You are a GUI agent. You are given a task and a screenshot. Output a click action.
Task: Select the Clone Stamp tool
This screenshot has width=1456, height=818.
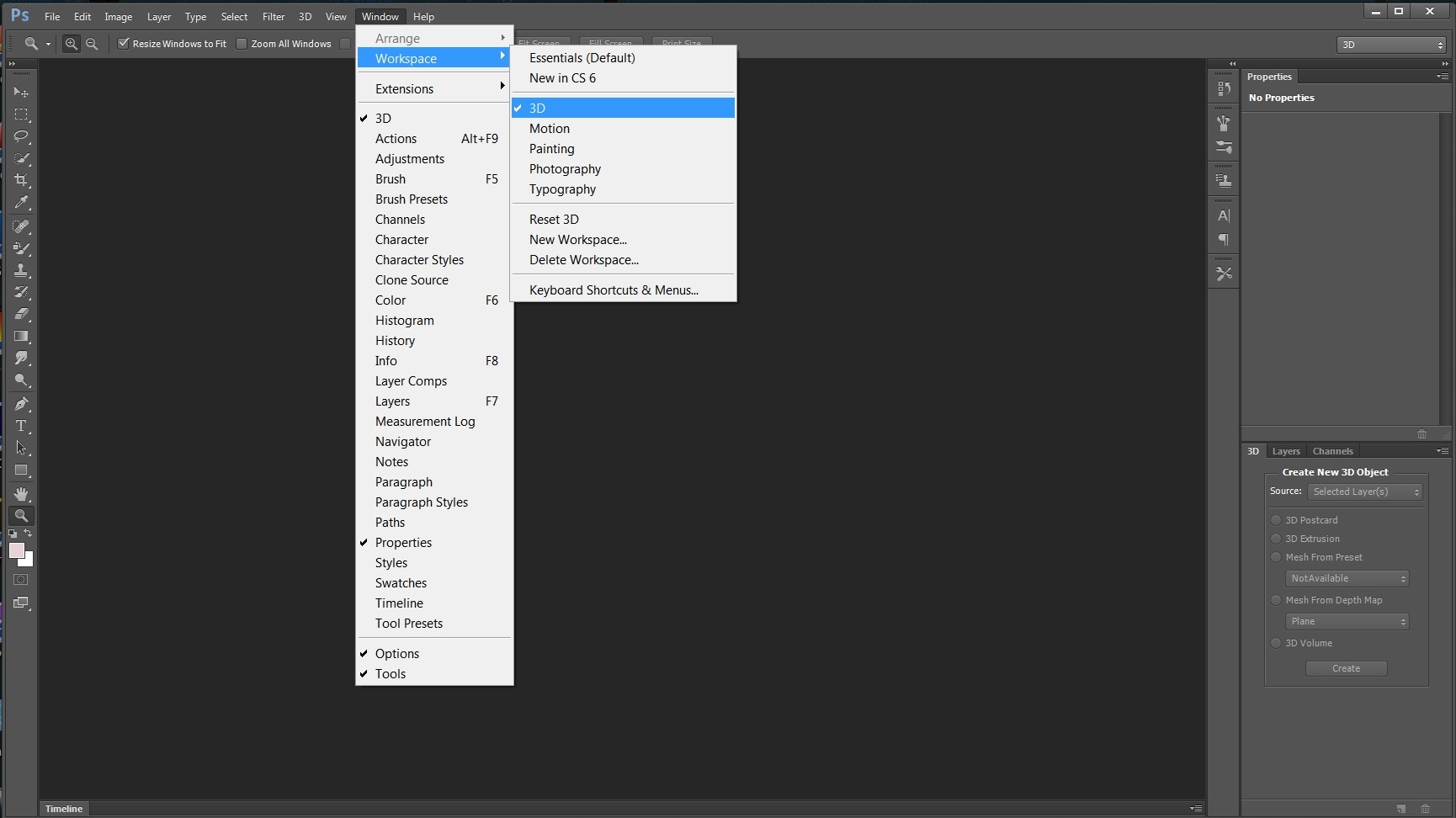point(21,270)
